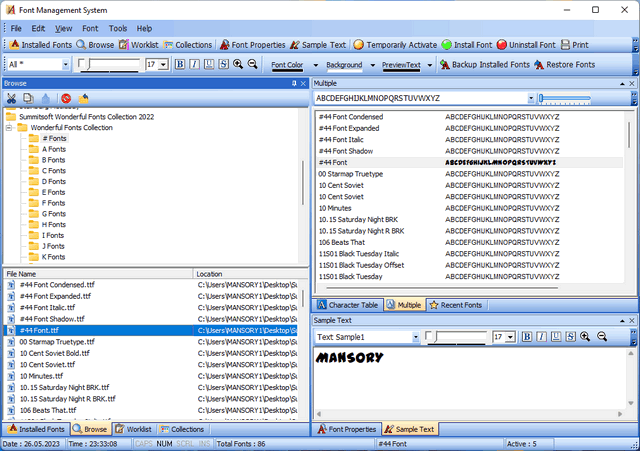Switch to the bottom Installed Fonts tab

click(36, 429)
